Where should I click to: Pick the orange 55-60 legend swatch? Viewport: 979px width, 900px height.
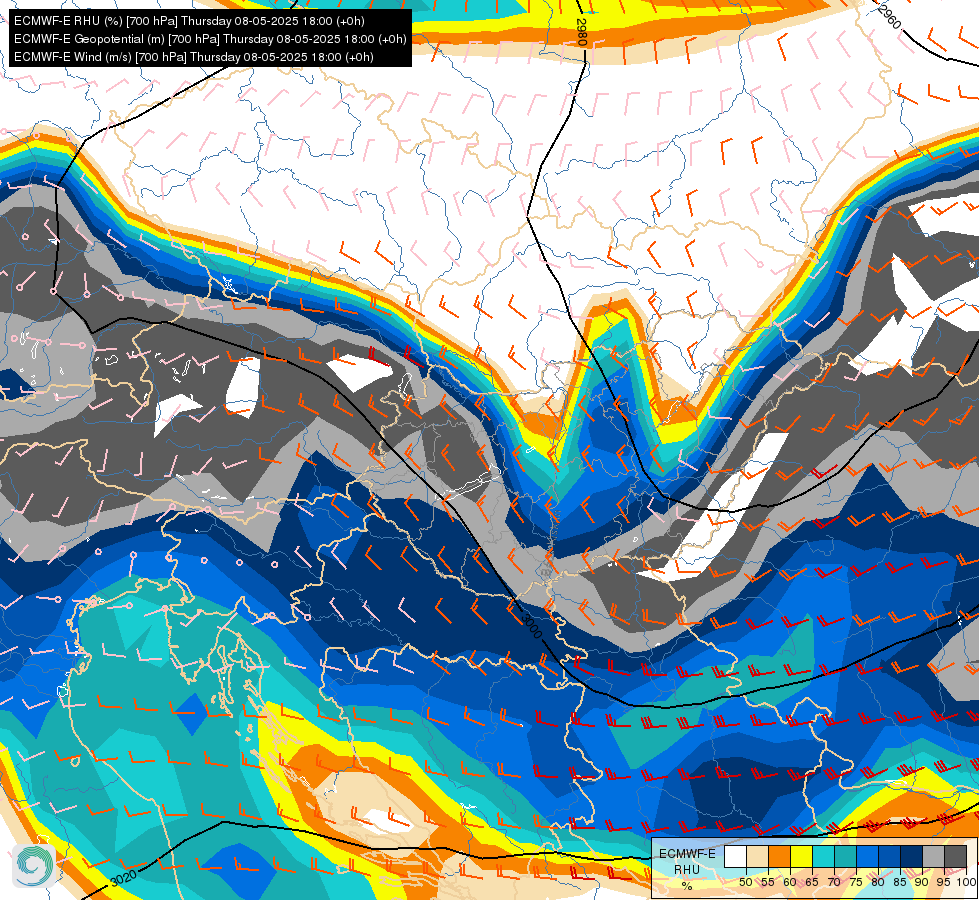780,856
